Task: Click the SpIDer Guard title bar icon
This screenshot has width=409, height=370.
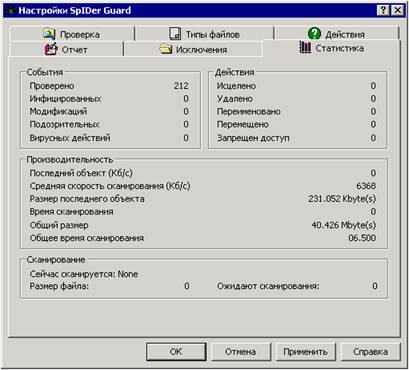Action: [x=11, y=11]
